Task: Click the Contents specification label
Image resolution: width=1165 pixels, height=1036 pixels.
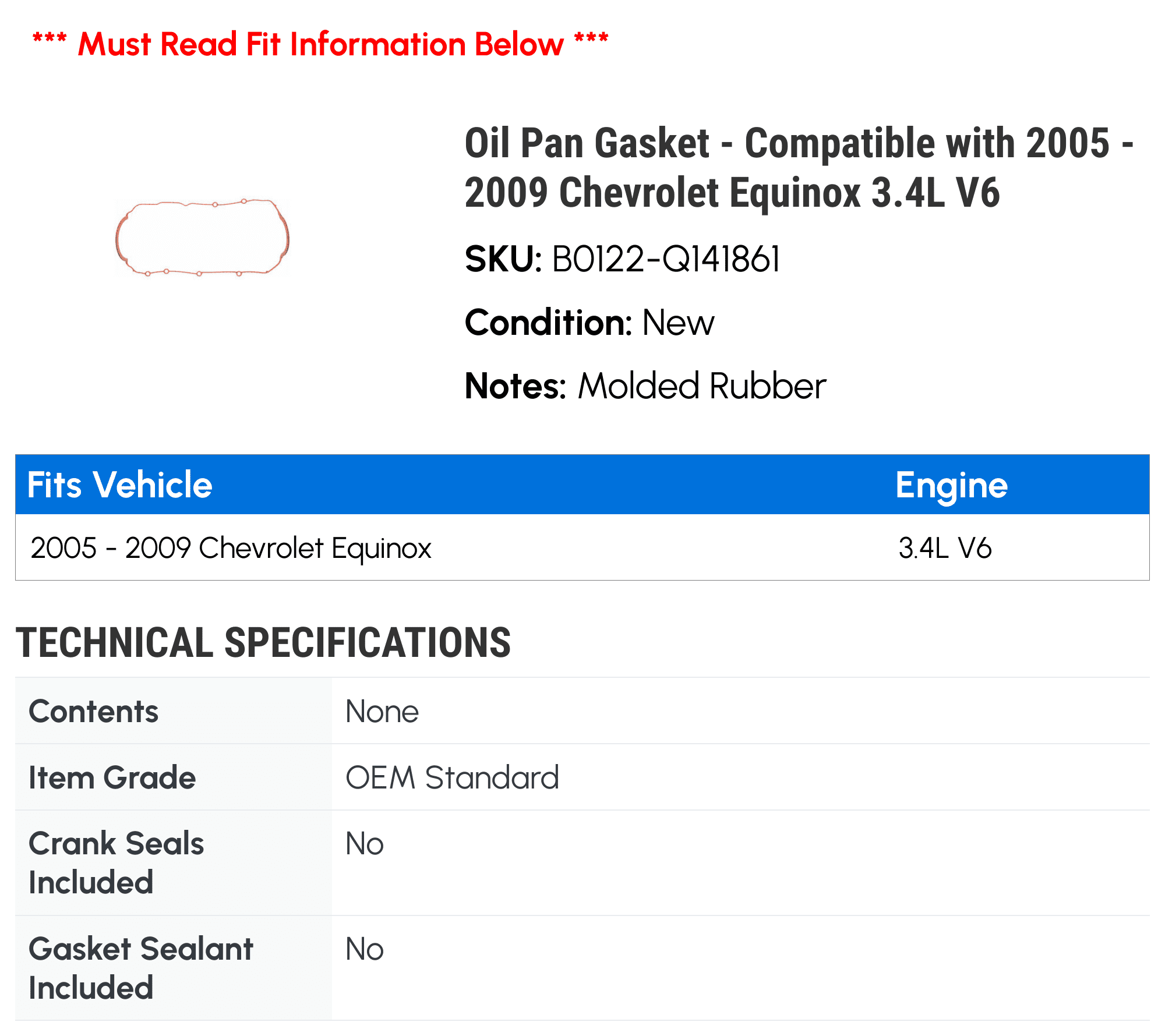Action: click(x=94, y=711)
